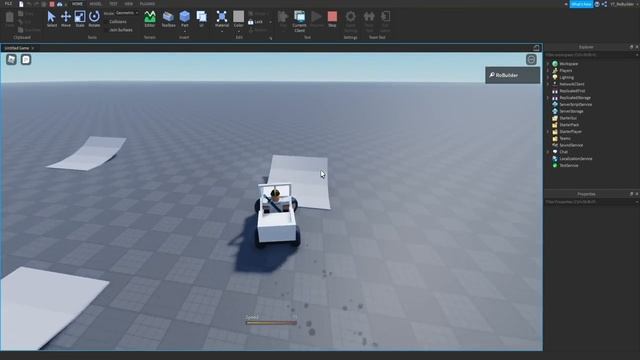Activate the Scale tool
The image size is (640, 360).
click(x=80, y=19)
